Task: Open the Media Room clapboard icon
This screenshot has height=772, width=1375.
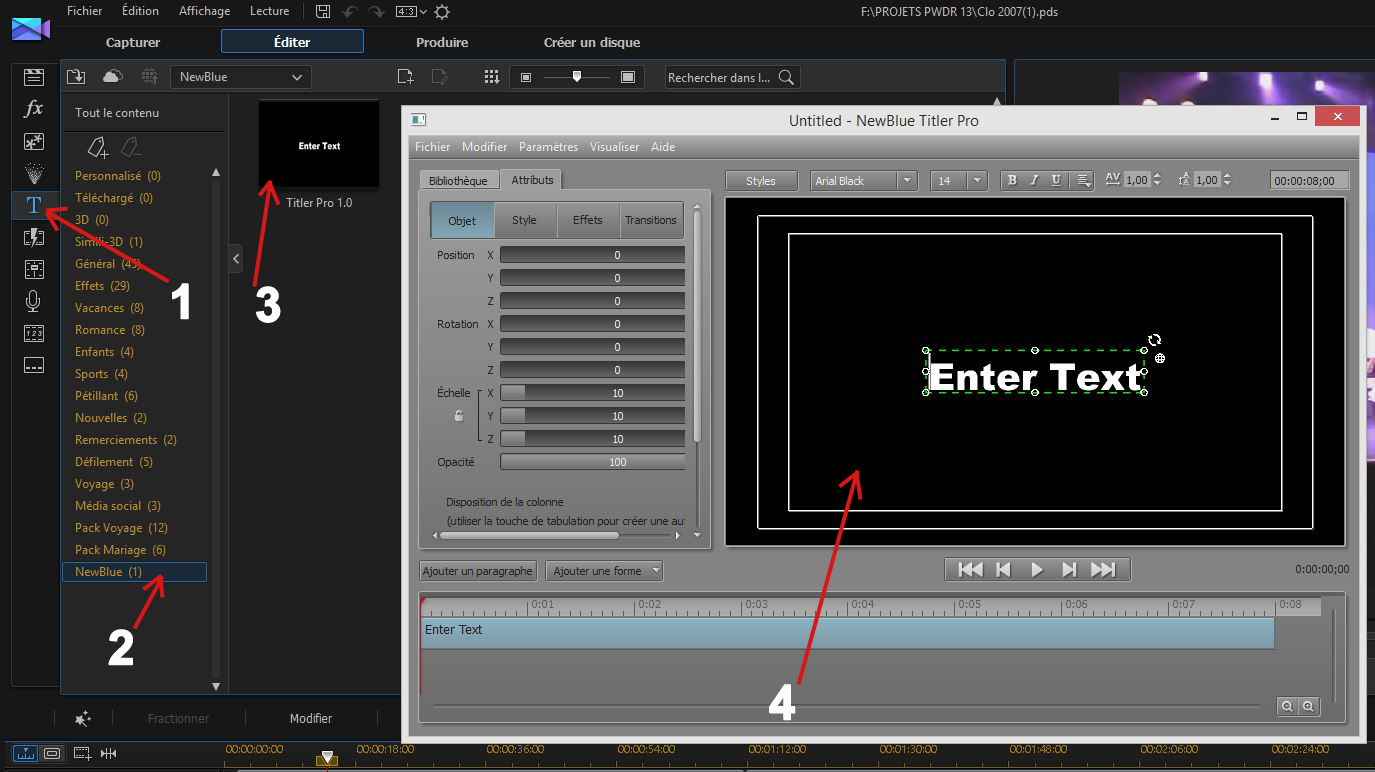Action: (x=34, y=77)
